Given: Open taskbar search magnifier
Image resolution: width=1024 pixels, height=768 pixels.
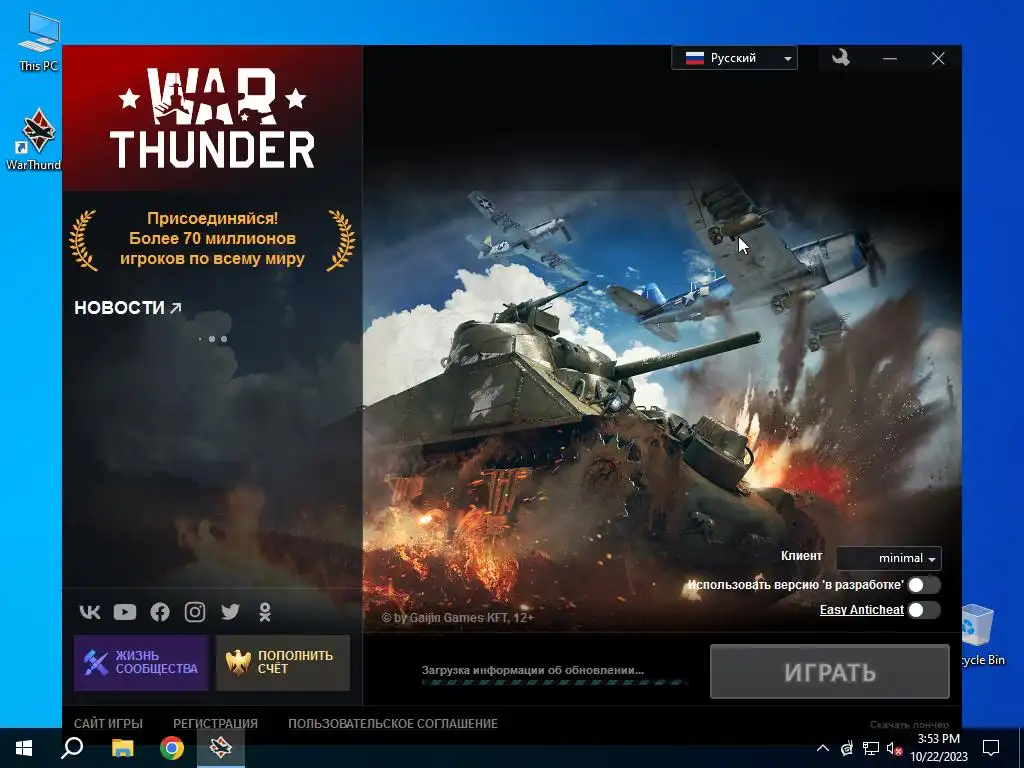Looking at the screenshot, I should [72, 748].
